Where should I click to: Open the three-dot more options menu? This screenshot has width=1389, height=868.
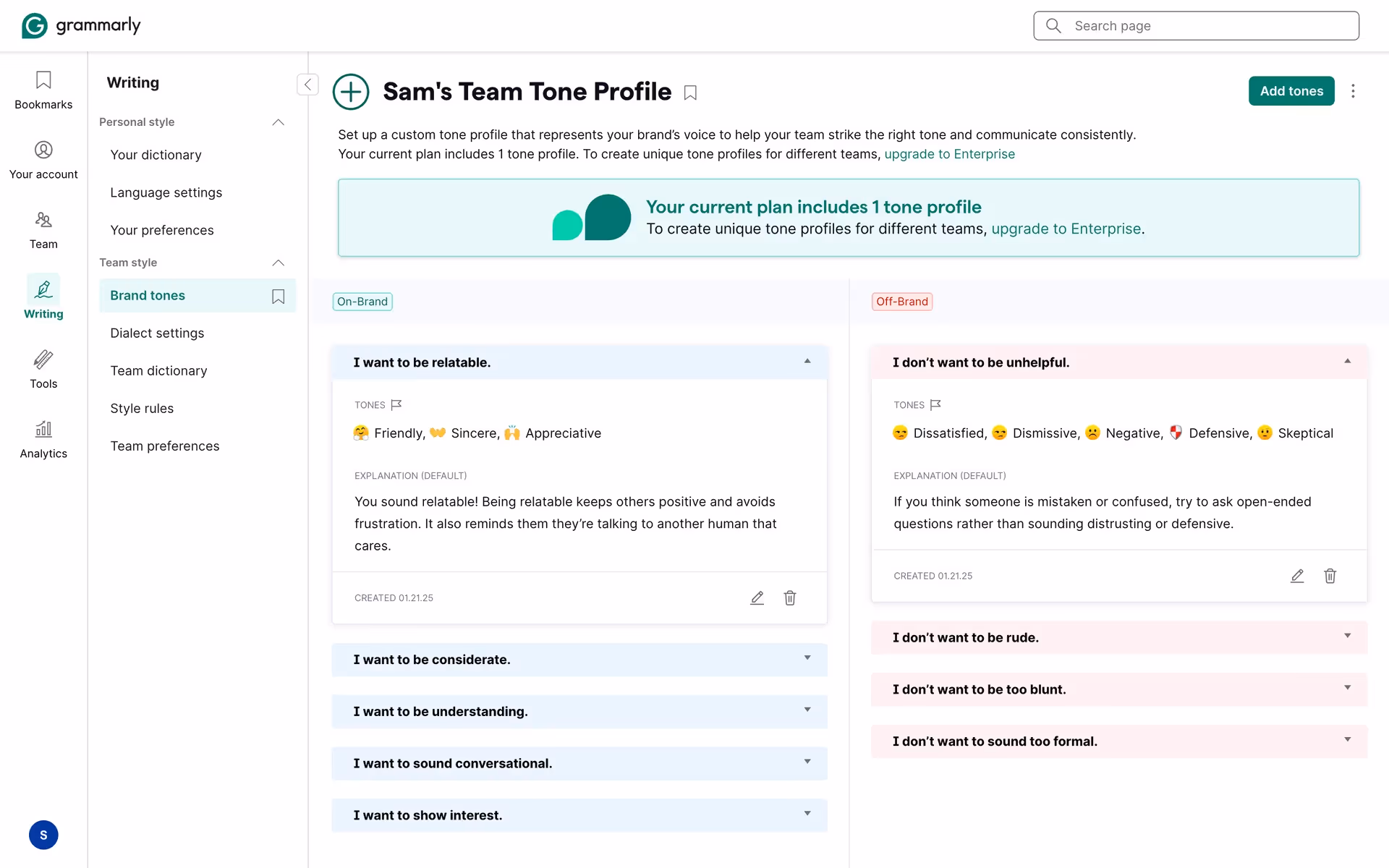1353,91
